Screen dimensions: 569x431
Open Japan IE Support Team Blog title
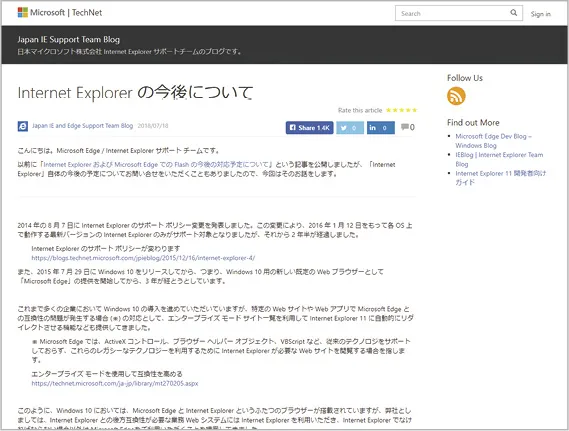(x=69, y=39)
